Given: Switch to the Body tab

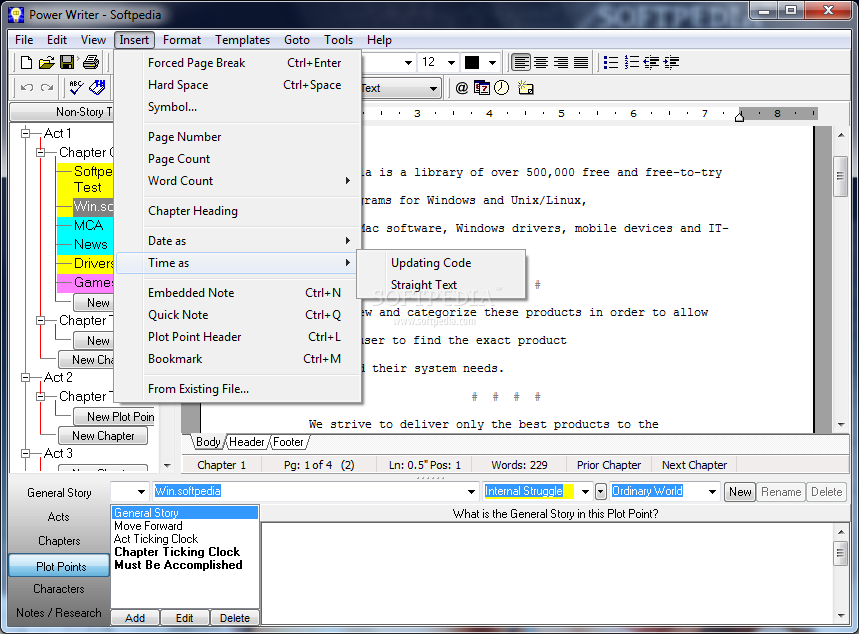Looking at the screenshot, I should pyautogui.click(x=208, y=442).
